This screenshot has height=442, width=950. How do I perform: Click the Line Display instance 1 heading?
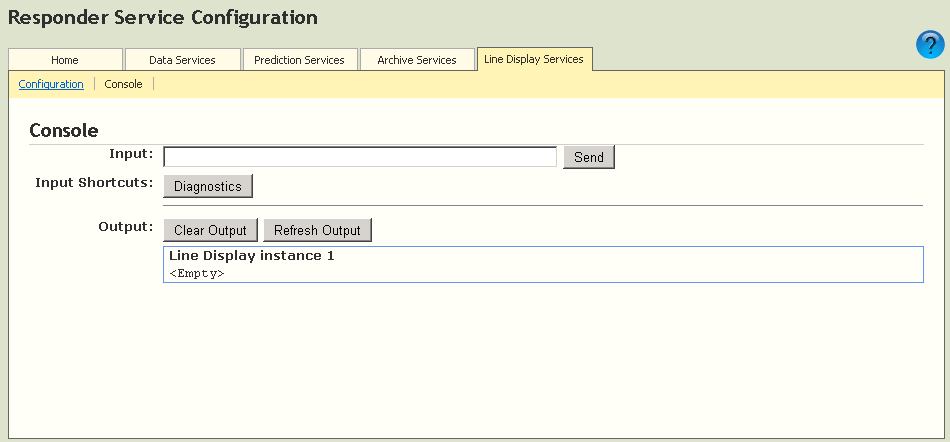tap(251, 256)
